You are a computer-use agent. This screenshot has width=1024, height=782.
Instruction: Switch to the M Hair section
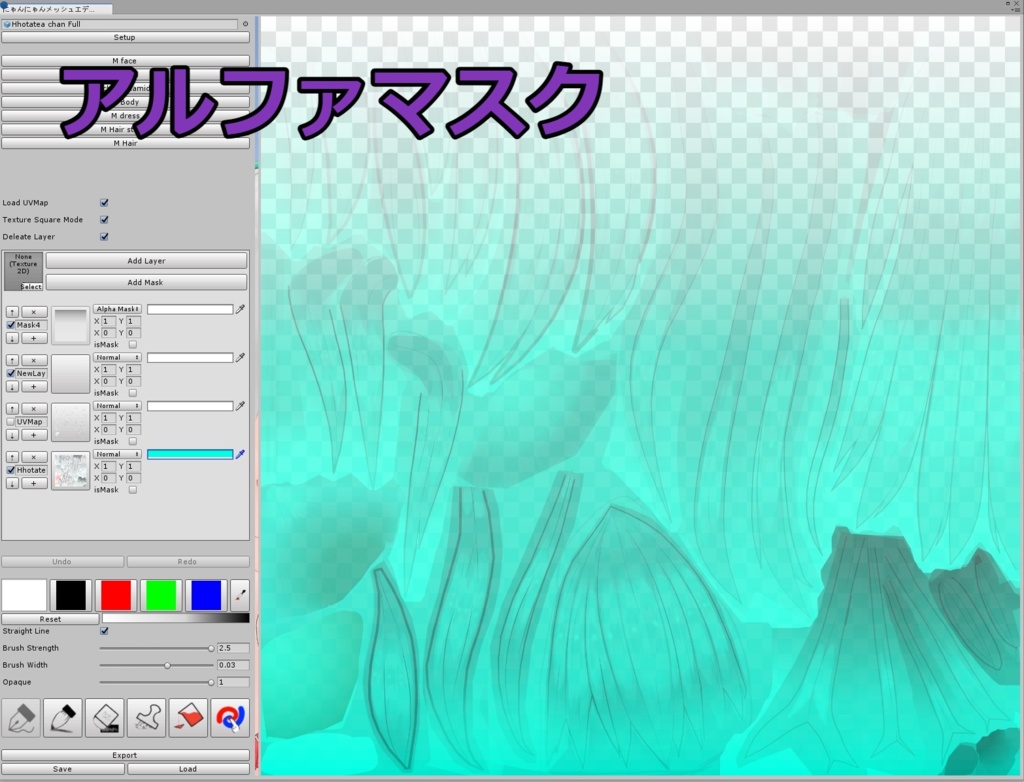click(125, 143)
